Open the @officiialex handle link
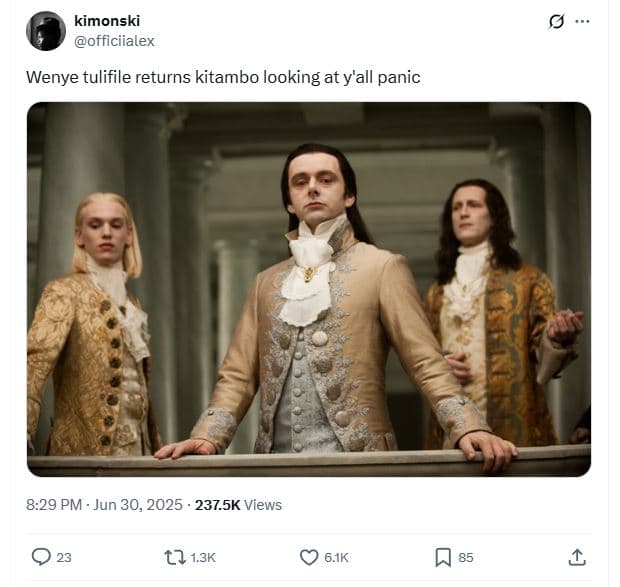620x587 pixels. click(x=114, y=41)
